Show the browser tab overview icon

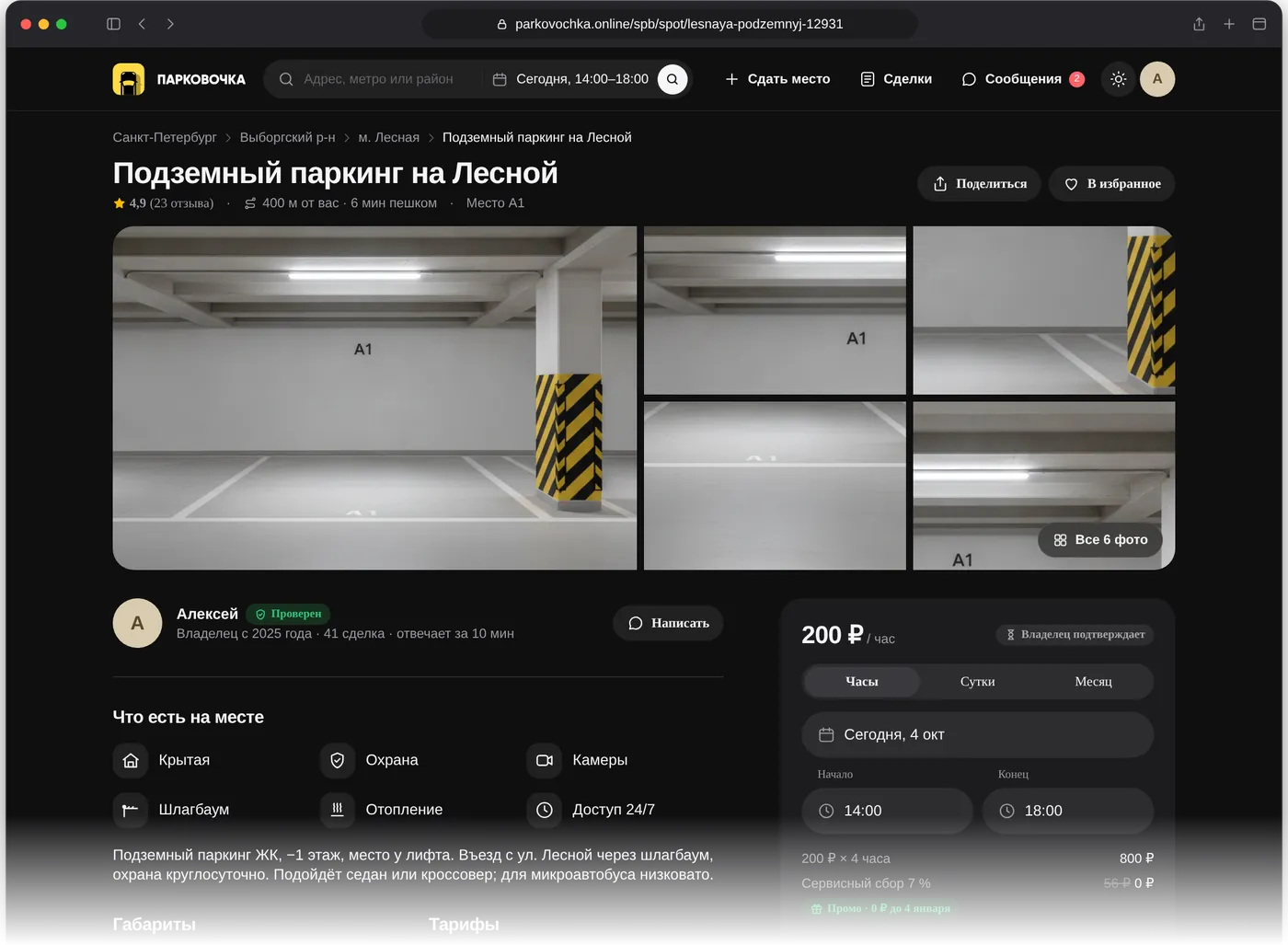pyautogui.click(x=1259, y=24)
